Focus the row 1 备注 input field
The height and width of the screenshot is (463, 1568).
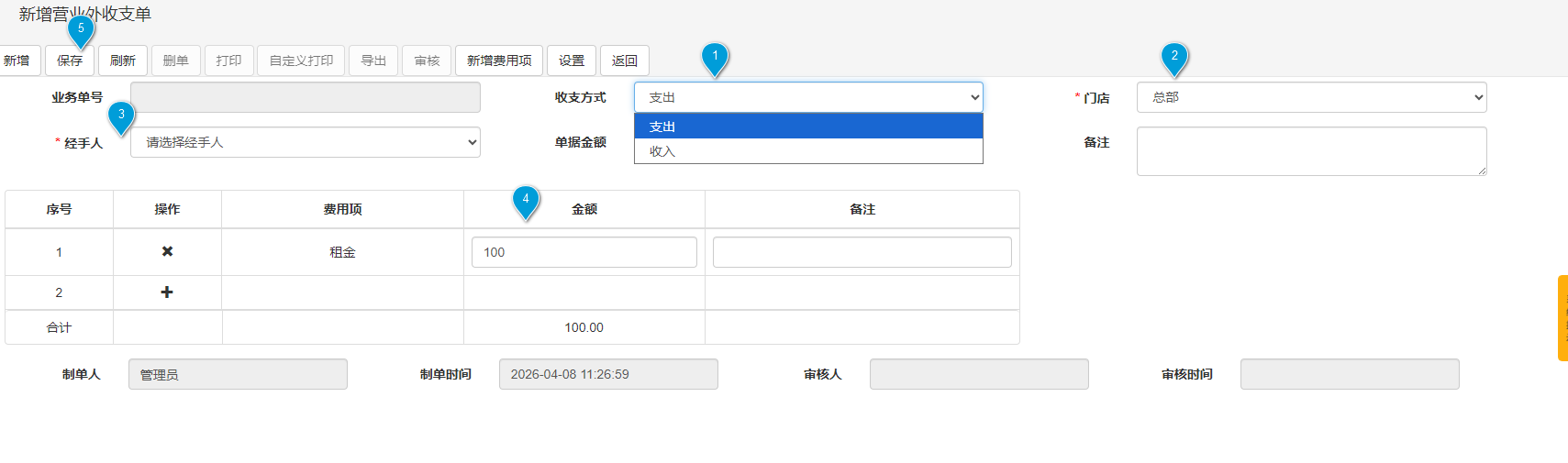click(x=862, y=252)
